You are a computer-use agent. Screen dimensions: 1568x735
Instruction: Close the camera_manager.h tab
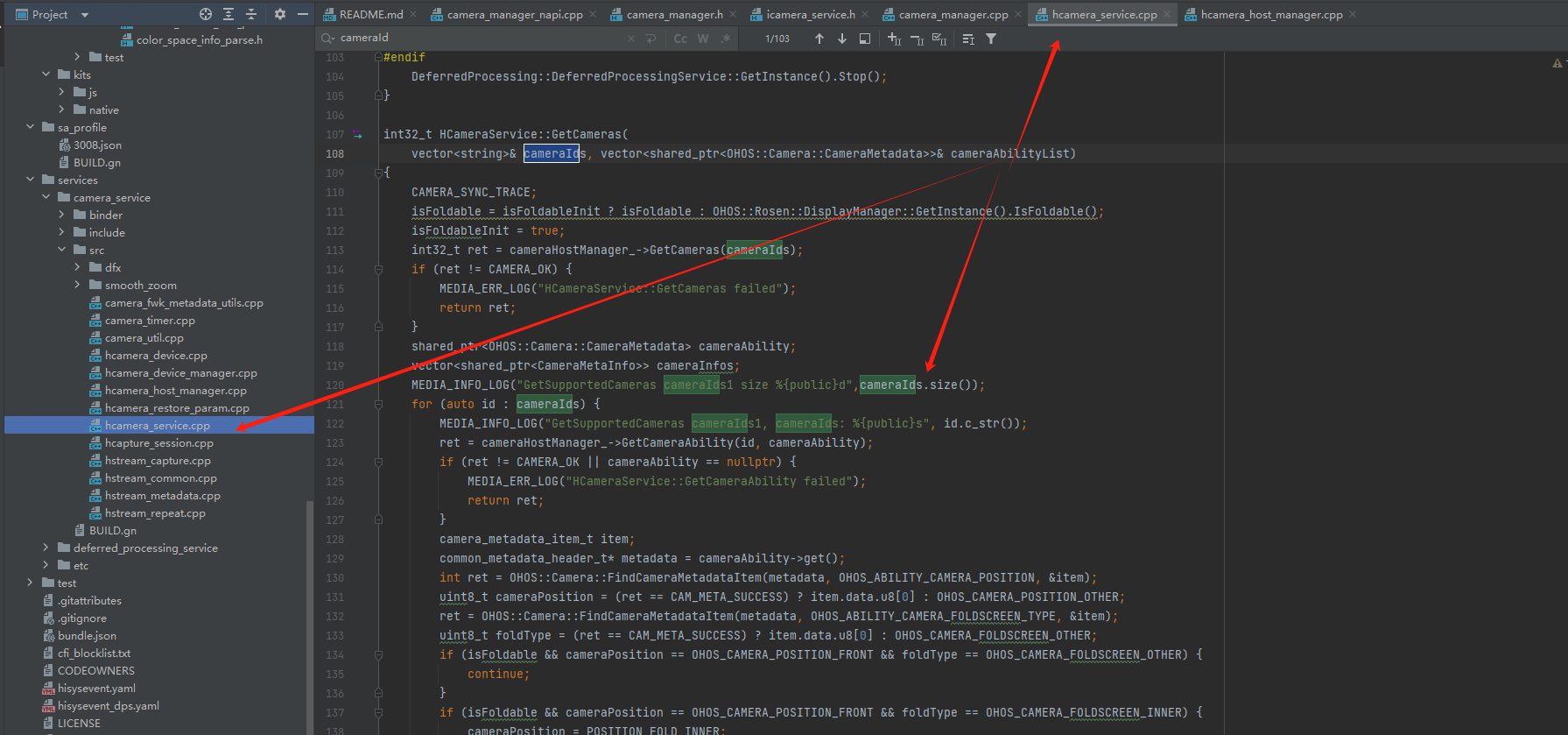point(733,14)
